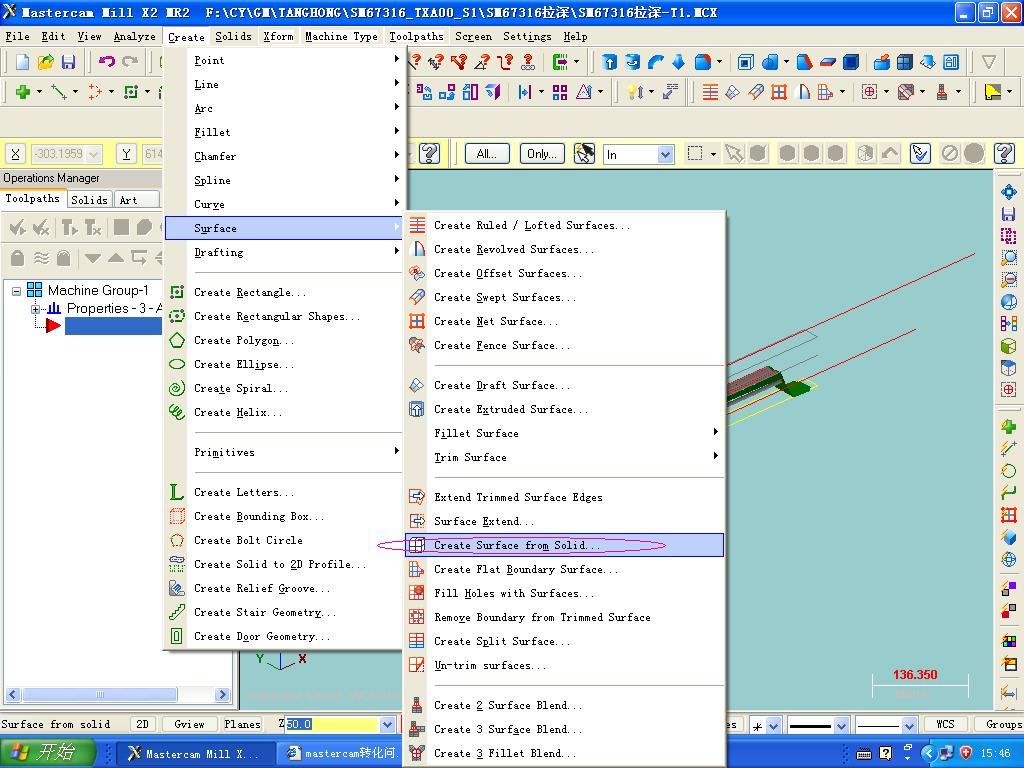Choose Create Net Surface
This screenshot has width=1024, height=768.
click(565, 321)
